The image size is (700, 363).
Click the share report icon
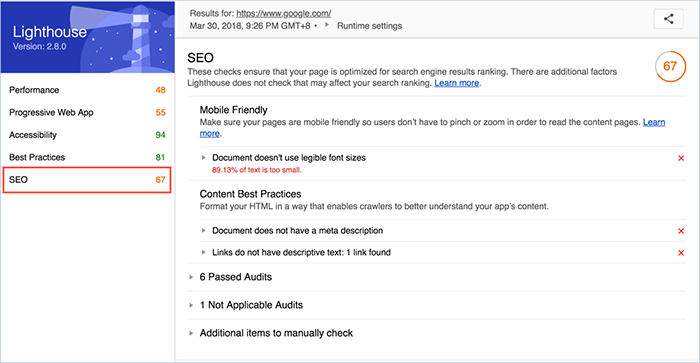point(668,19)
